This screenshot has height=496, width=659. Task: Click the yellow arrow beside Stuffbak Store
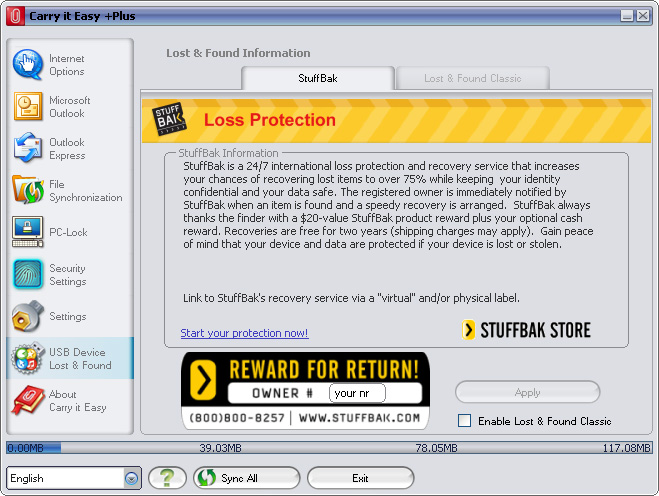coord(468,330)
